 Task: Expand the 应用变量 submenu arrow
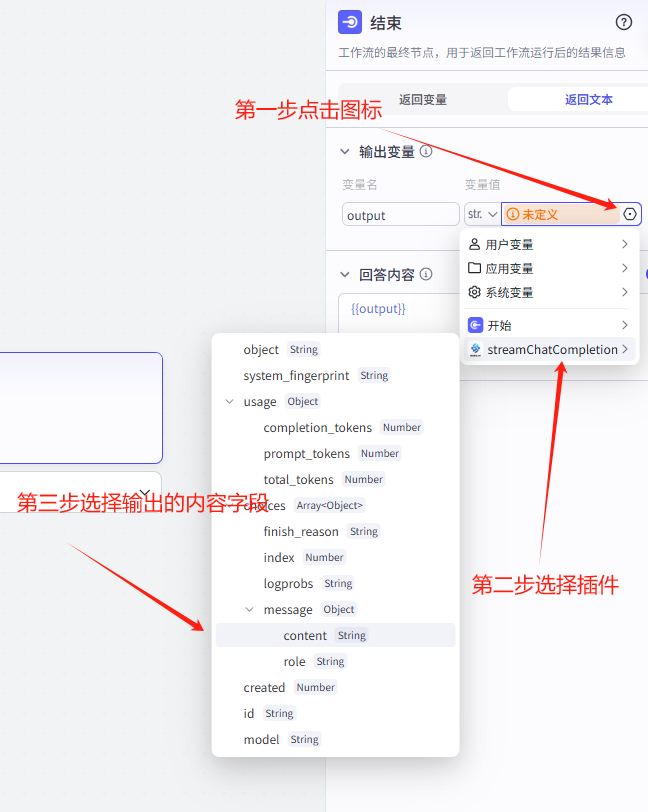tap(625, 268)
